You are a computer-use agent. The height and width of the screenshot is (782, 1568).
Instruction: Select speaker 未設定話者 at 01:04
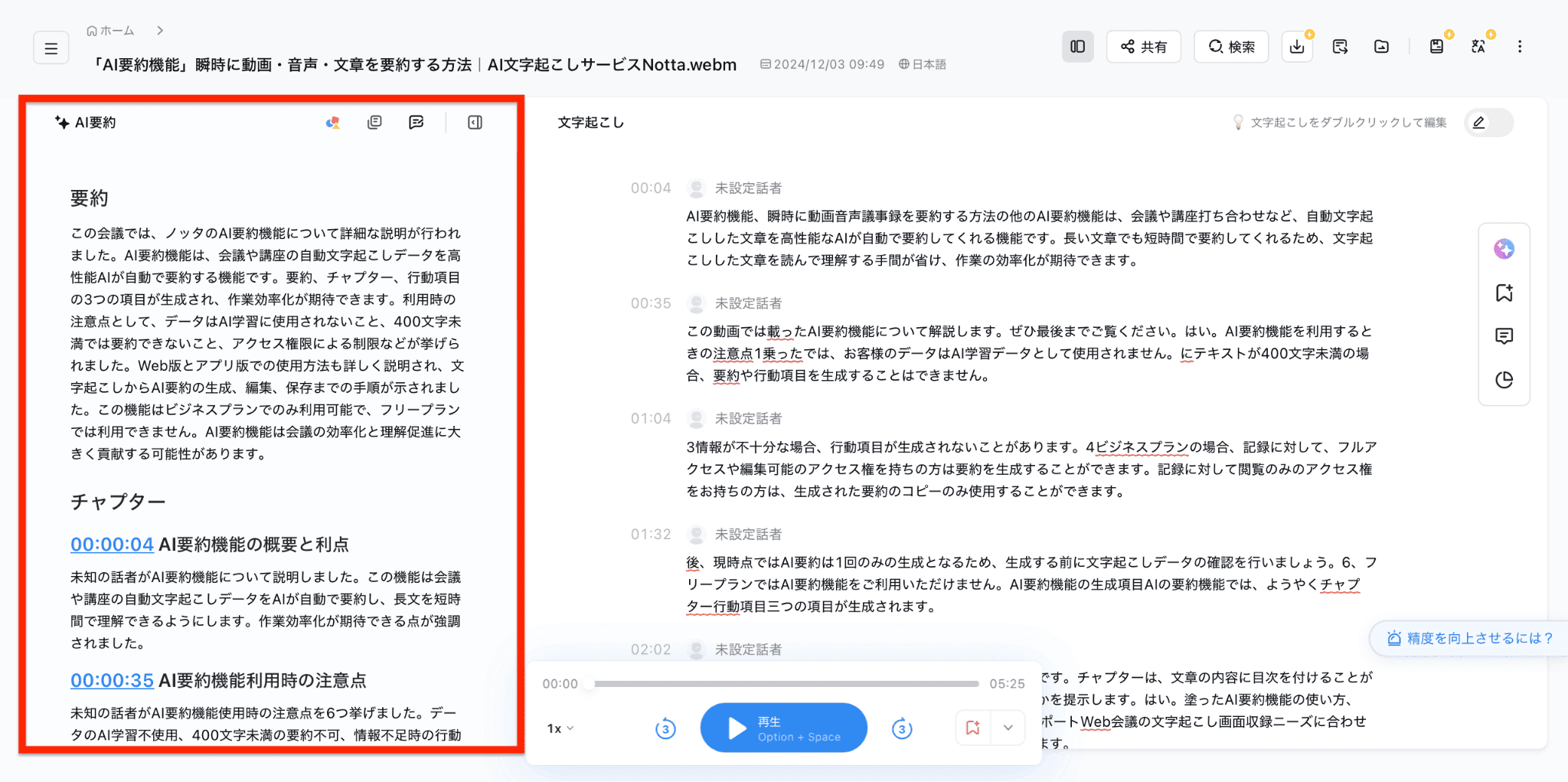(x=748, y=419)
